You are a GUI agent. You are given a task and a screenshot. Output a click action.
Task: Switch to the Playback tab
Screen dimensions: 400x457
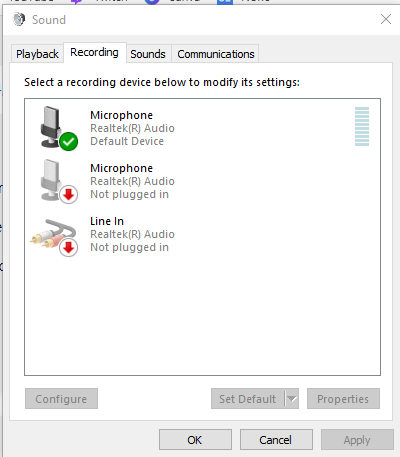click(x=37, y=54)
